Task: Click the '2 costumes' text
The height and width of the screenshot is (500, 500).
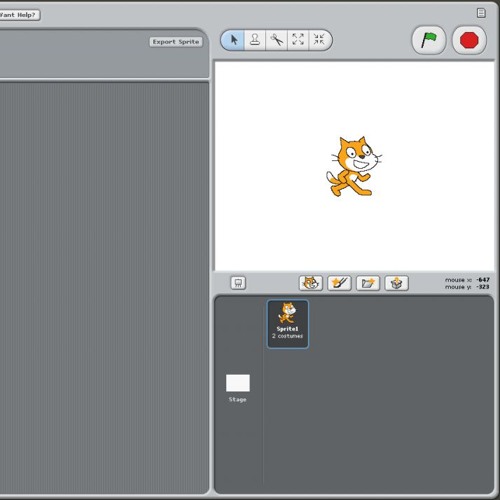Action: [287, 336]
